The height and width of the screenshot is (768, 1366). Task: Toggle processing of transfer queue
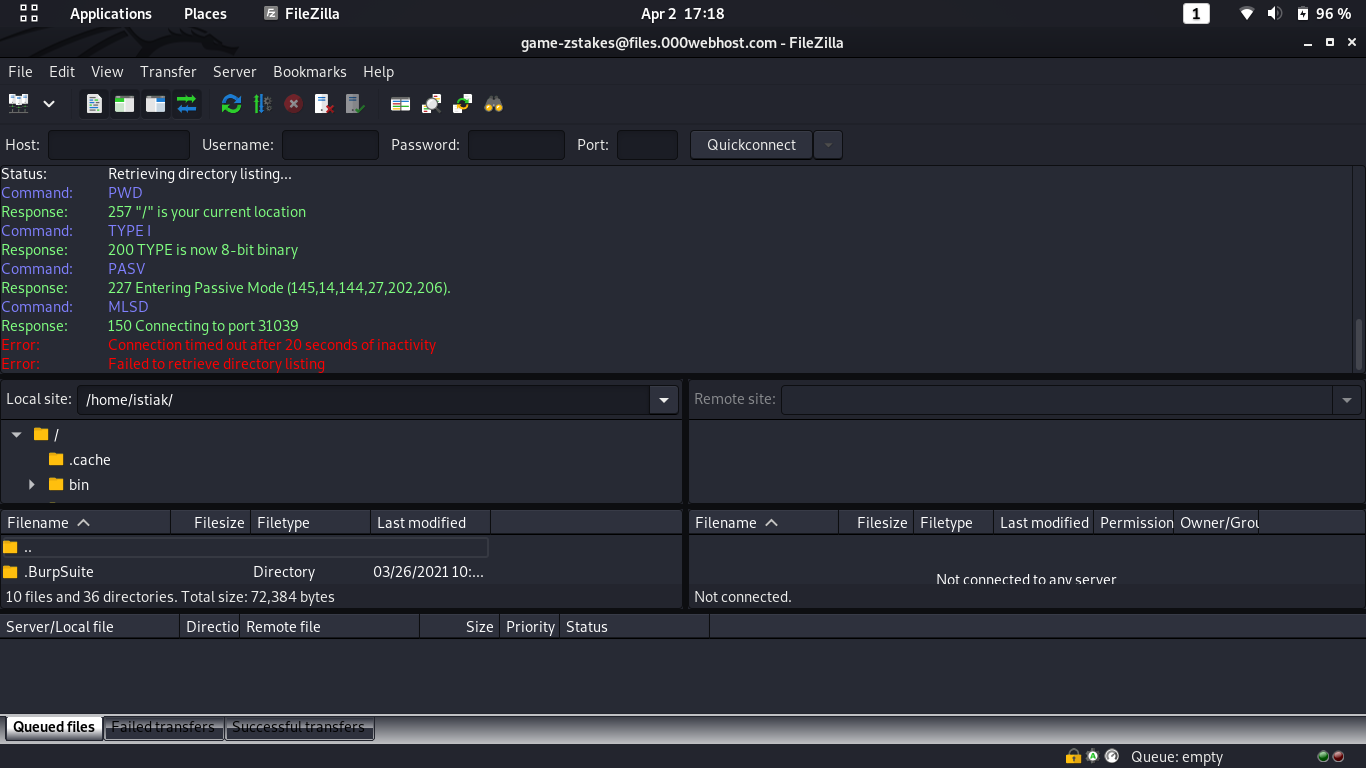262,103
